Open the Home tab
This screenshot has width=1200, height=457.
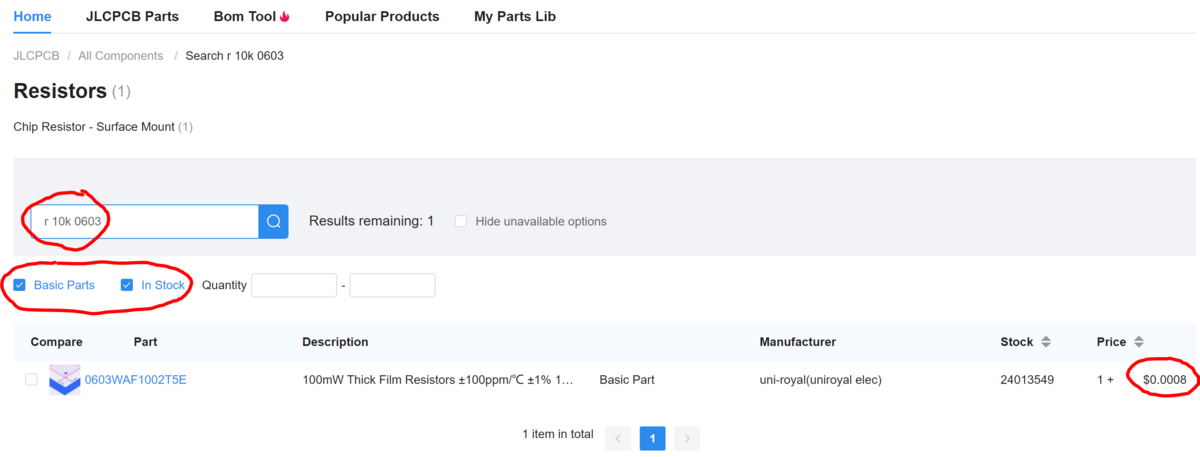[x=32, y=16]
